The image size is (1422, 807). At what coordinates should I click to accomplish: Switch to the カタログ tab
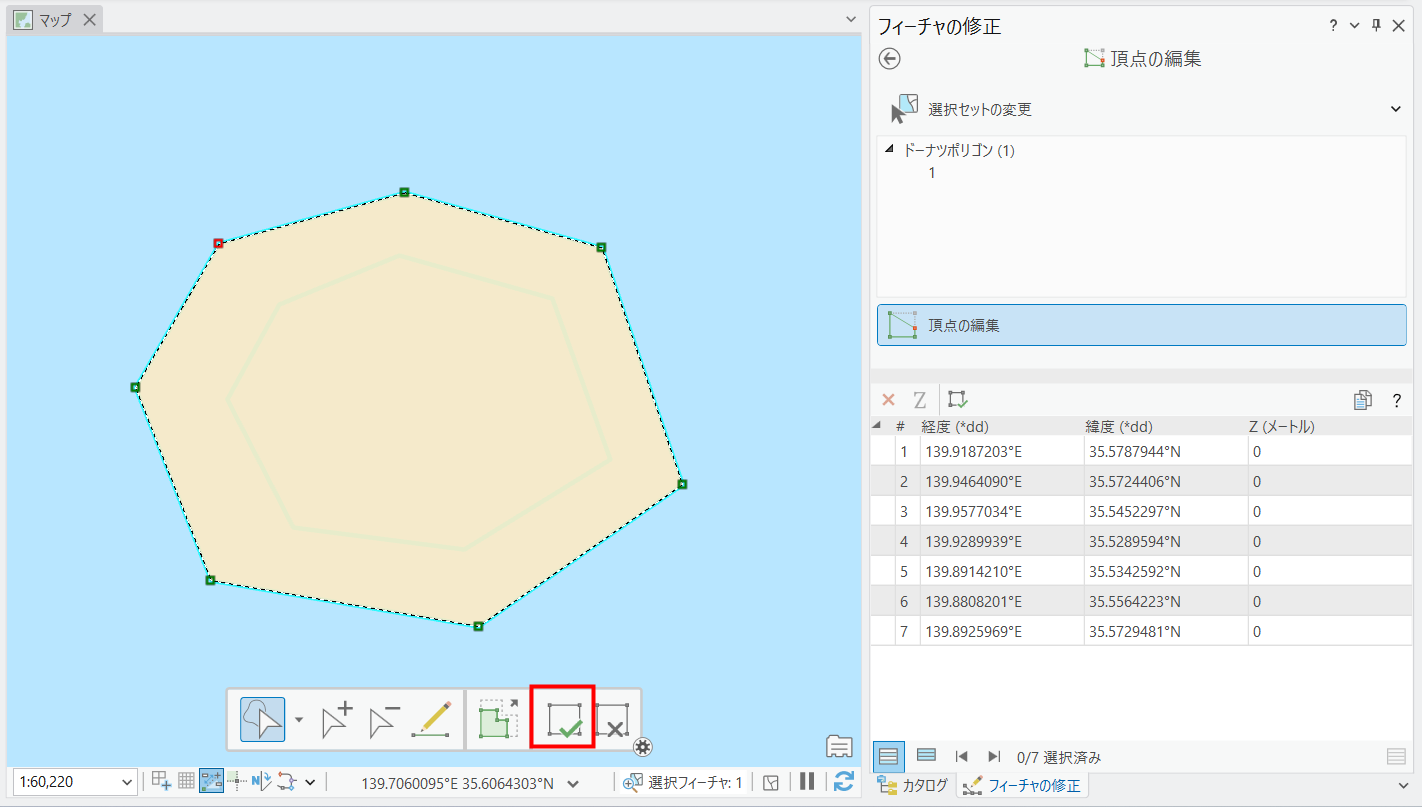point(914,785)
